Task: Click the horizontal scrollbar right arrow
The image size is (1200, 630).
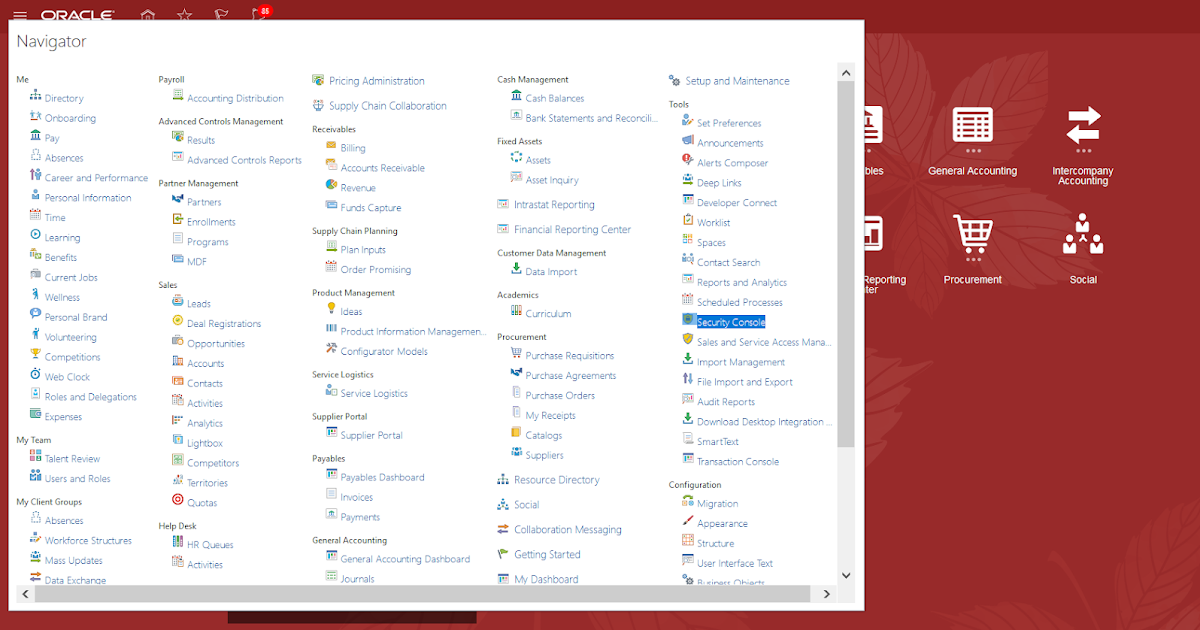Action: pos(826,593)
